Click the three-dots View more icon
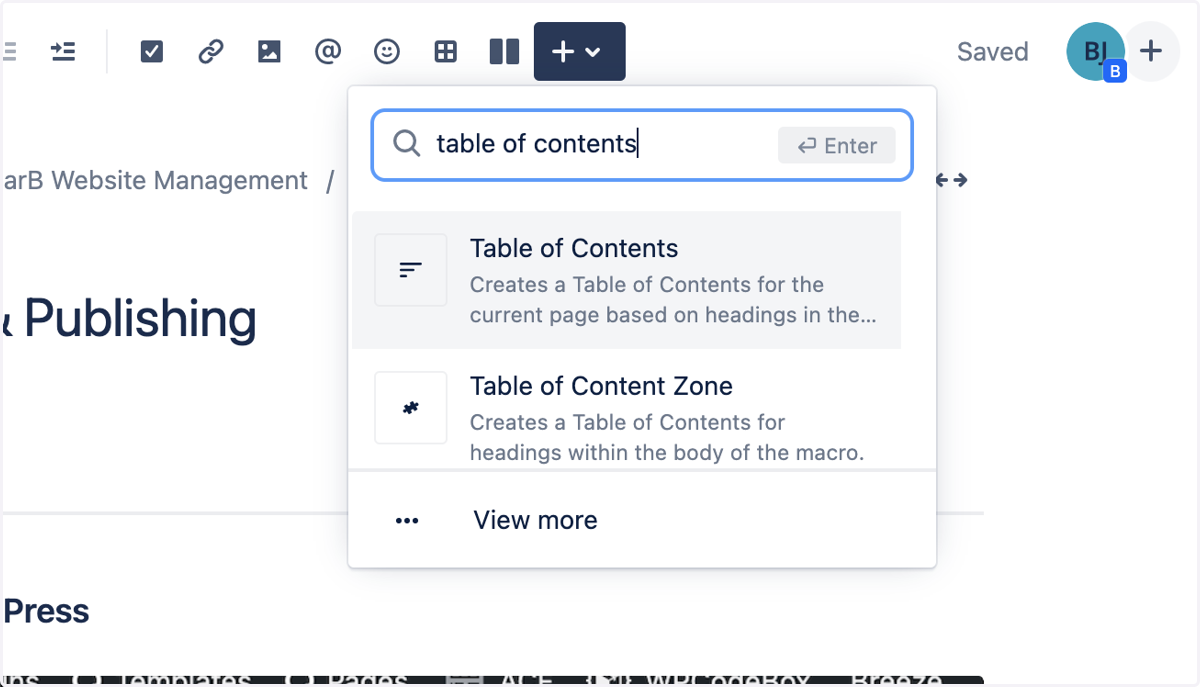Image resolution: width=1200 pixels, height=687 pixels. [407, 521]
